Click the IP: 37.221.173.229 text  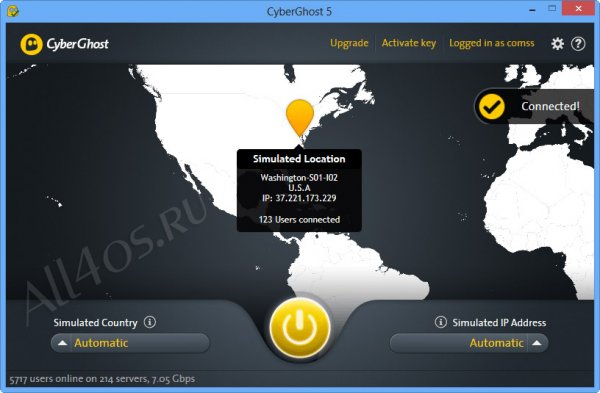click(299, 198)
